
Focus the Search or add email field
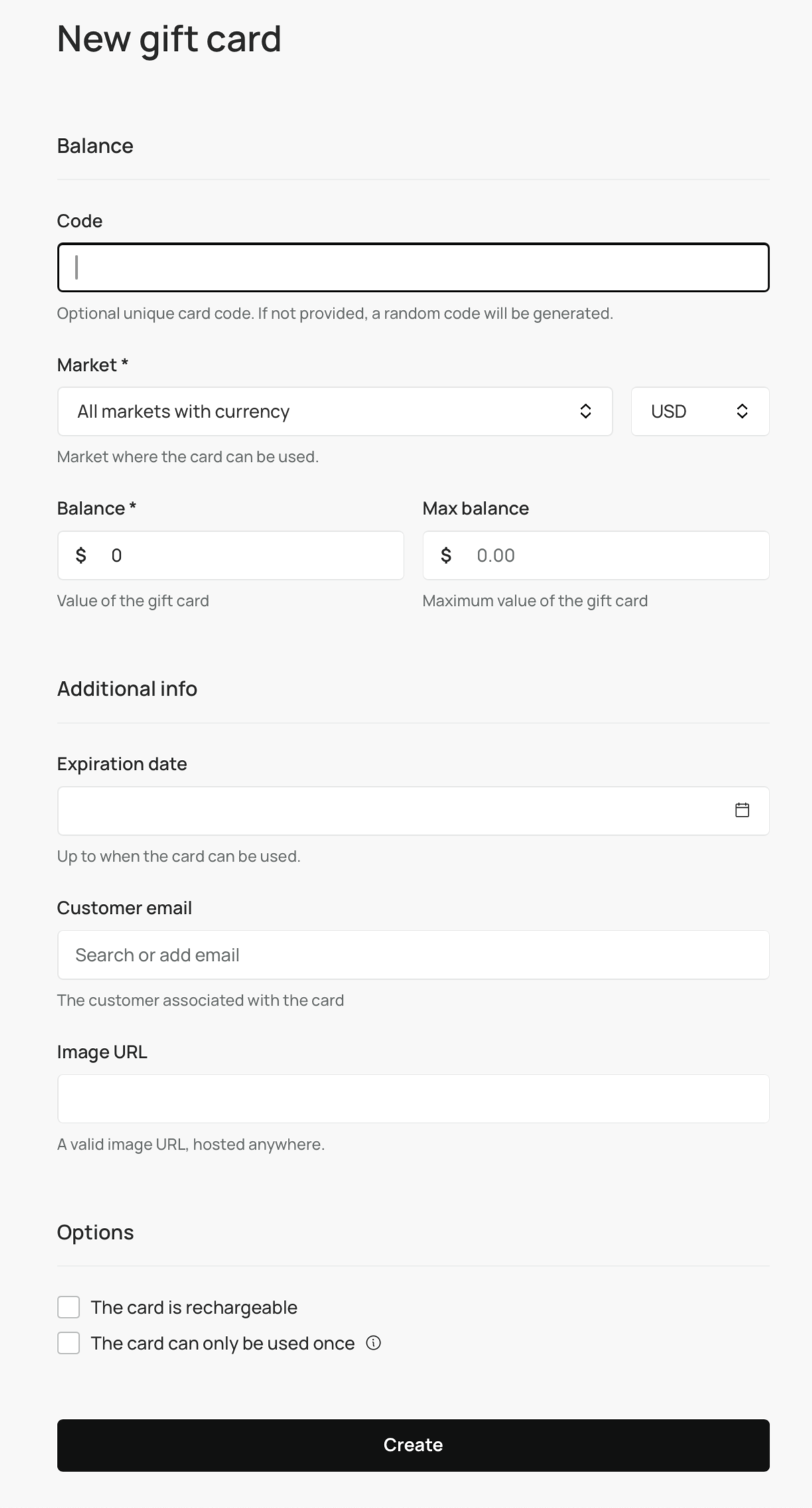point(413,954)
